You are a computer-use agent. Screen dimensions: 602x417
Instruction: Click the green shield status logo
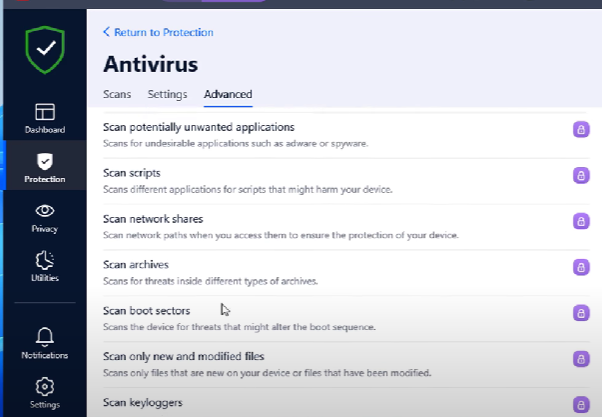pyautogui.click(x=44, y=51)
